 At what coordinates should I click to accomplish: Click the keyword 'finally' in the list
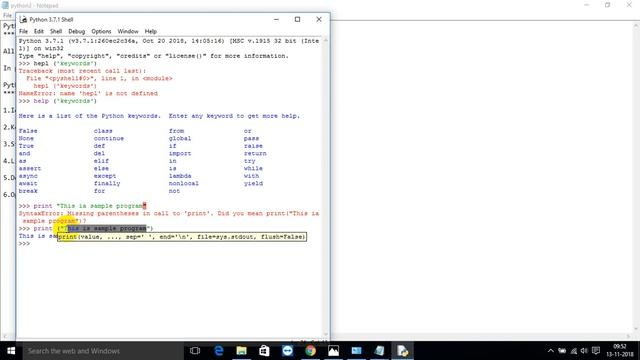(x=107, y=183)
